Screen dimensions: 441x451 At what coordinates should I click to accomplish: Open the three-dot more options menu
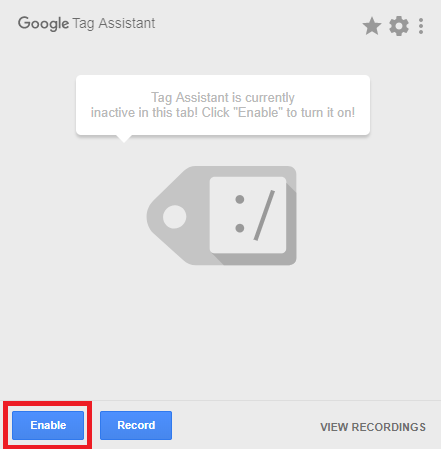[421, 26]
